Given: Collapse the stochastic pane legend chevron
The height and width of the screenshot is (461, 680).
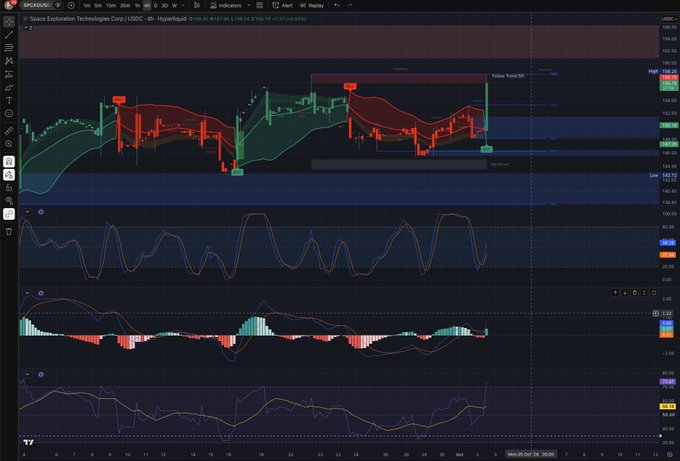Looking at the screenshot, I should (x=27, y=212).
